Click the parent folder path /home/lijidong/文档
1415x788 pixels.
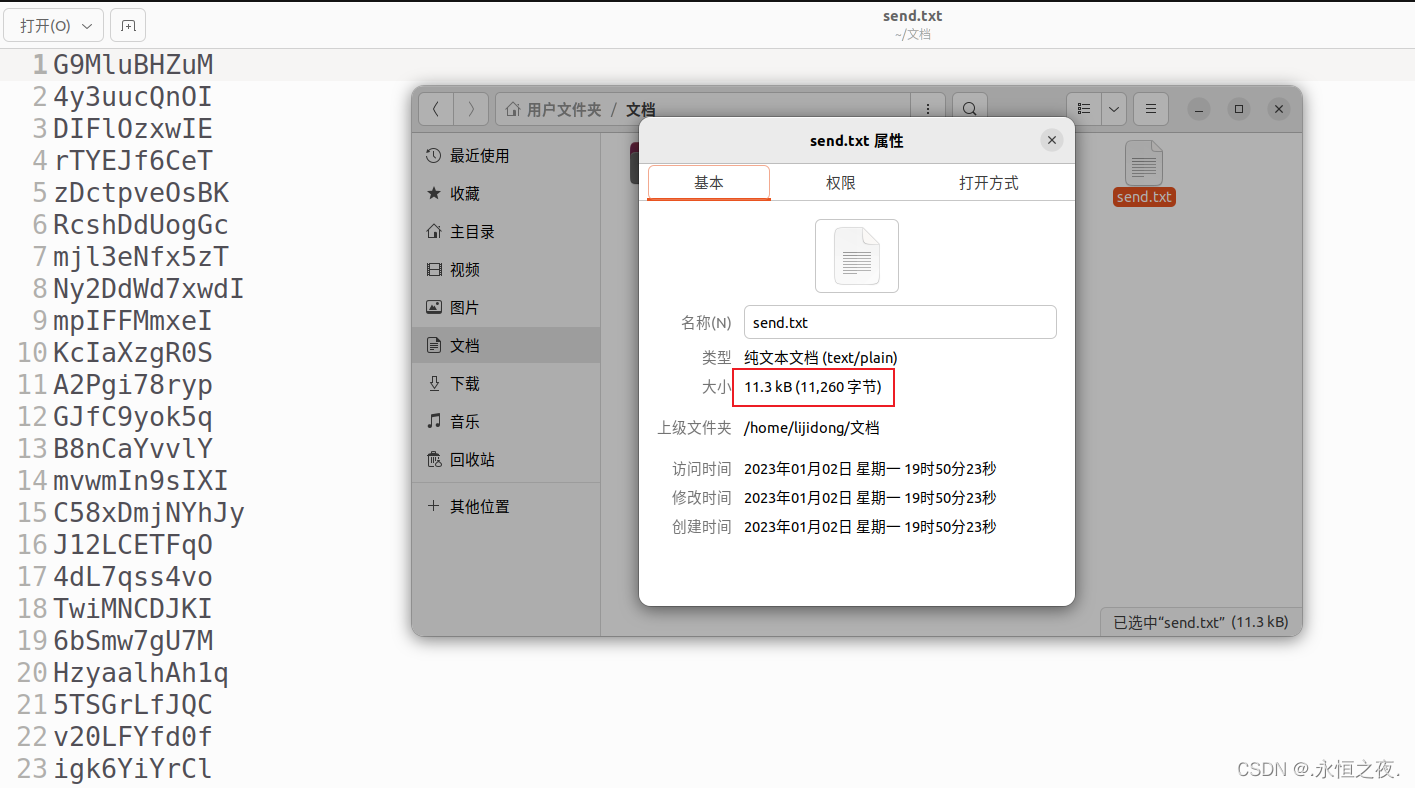pos(812,428)
